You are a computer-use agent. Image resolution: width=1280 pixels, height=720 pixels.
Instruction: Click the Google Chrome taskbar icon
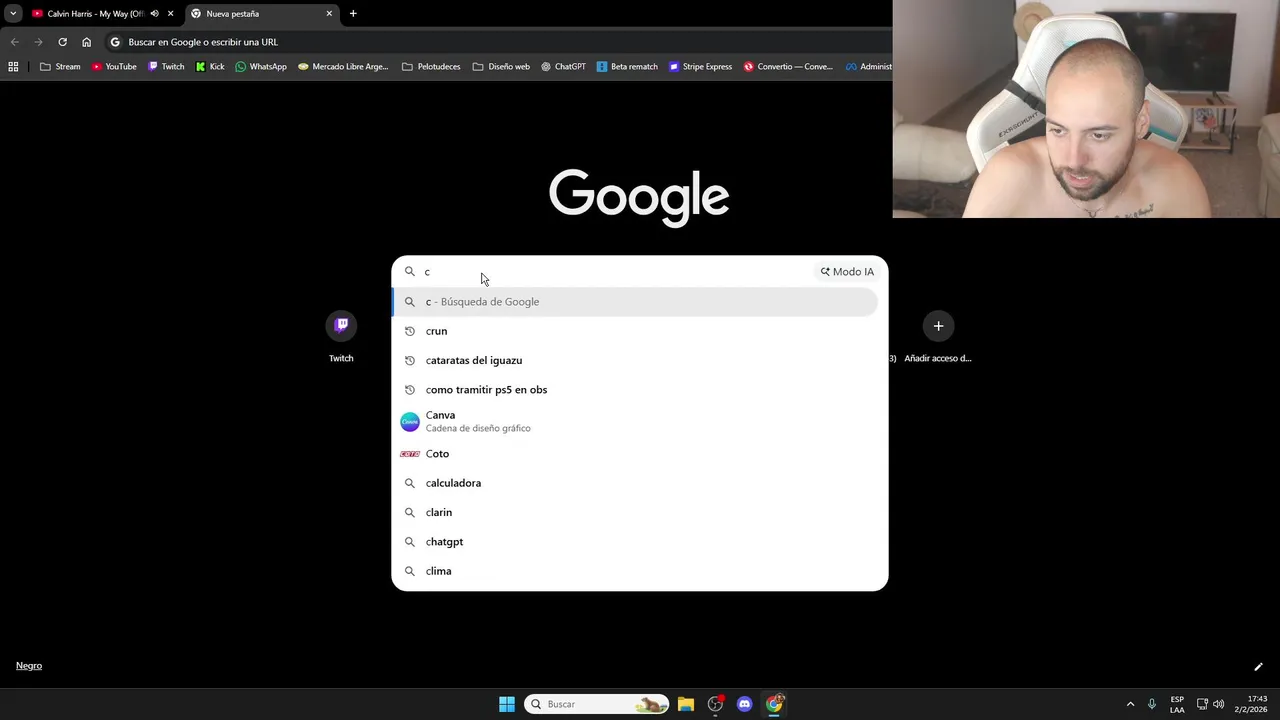click(774, 704)
